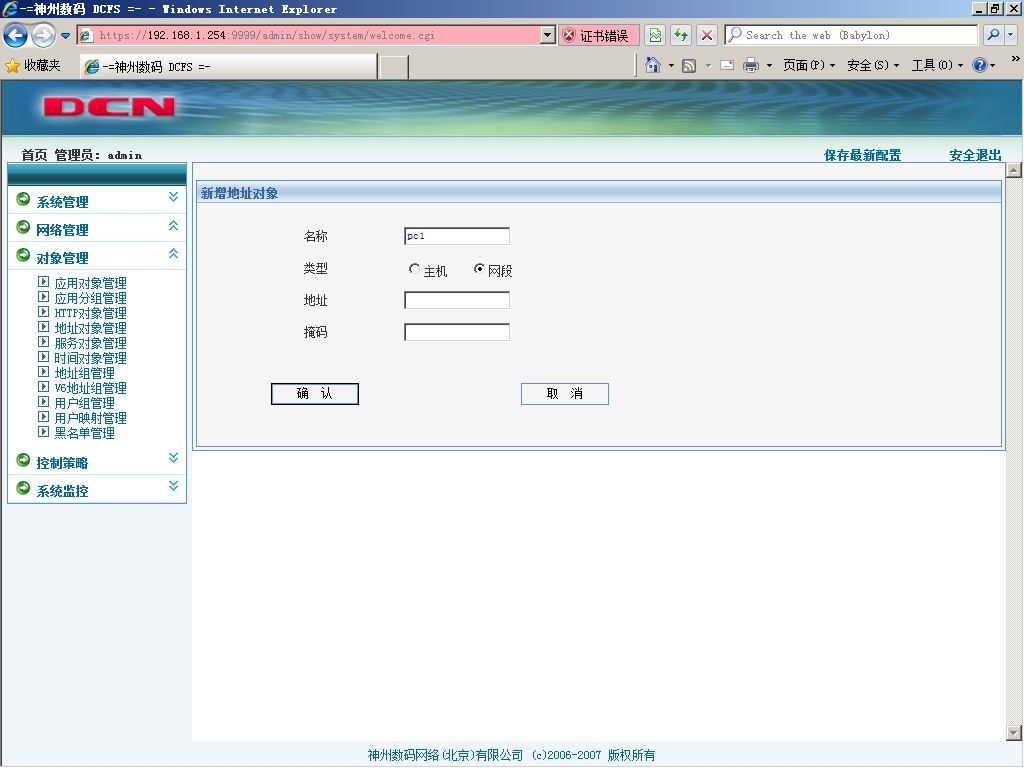Click the Home icon in command bar
The width and height of the screenshot is (1024, 768).
tap(652, 65)
